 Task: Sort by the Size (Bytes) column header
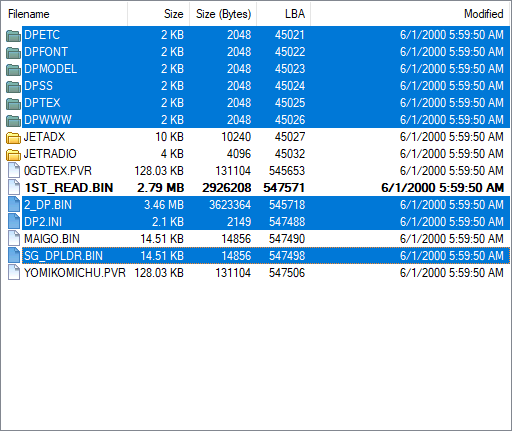(x=223, y=14)
